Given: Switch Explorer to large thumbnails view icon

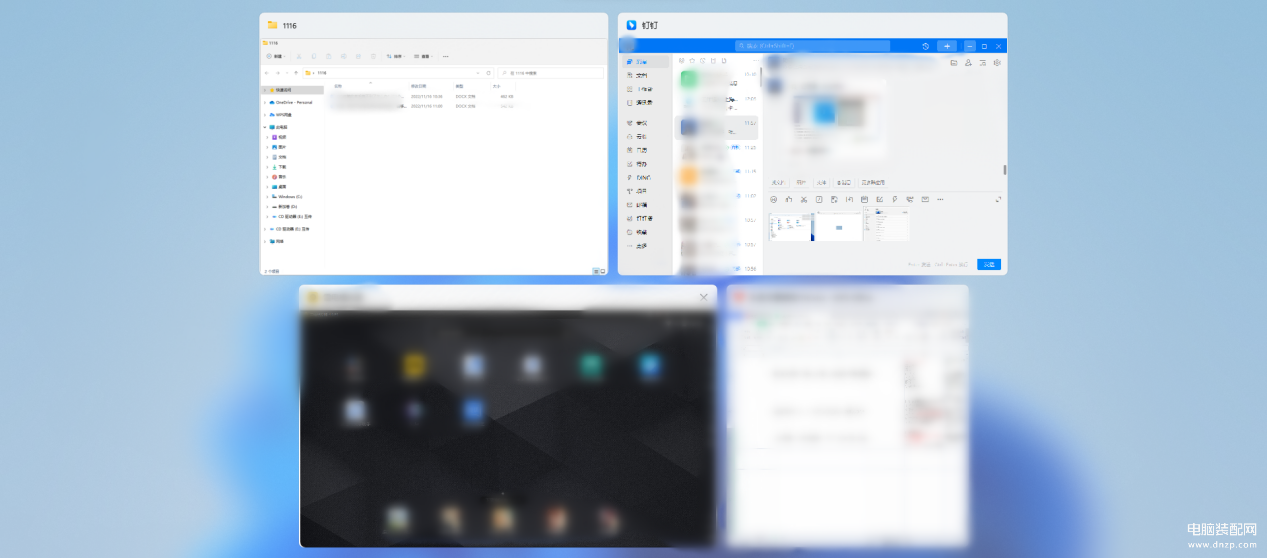Looking at the screenshot, I should point(602,271).
